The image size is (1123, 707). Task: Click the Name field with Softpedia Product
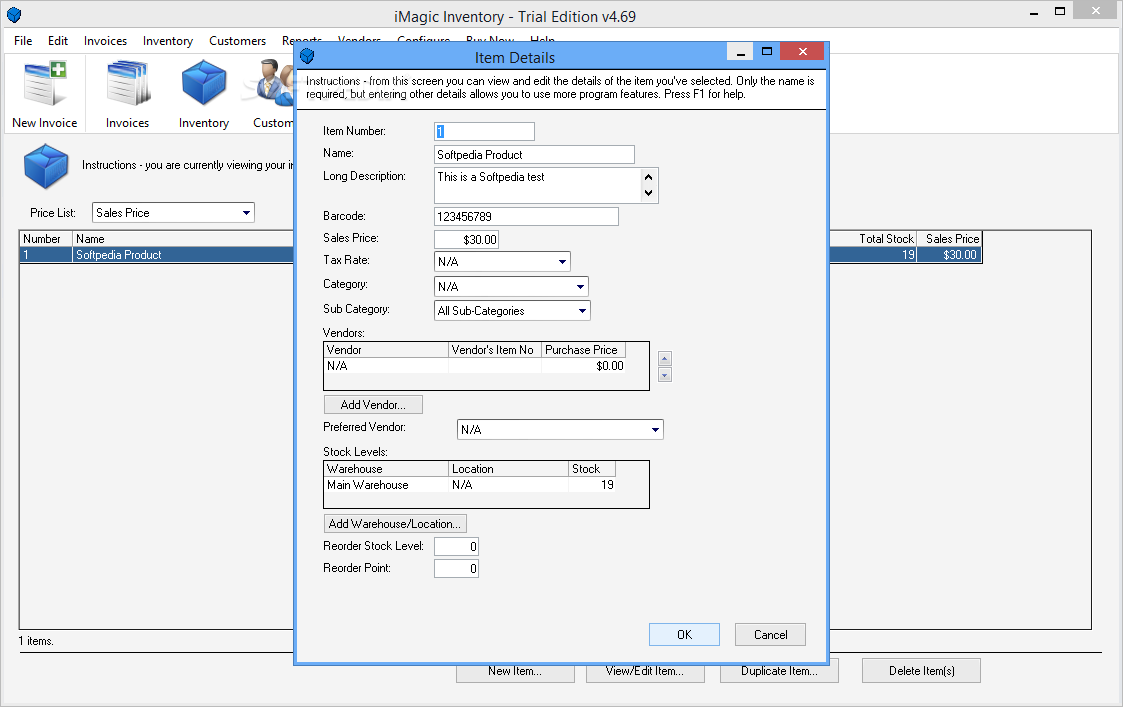pyautogui.click(x=534, y=155)
